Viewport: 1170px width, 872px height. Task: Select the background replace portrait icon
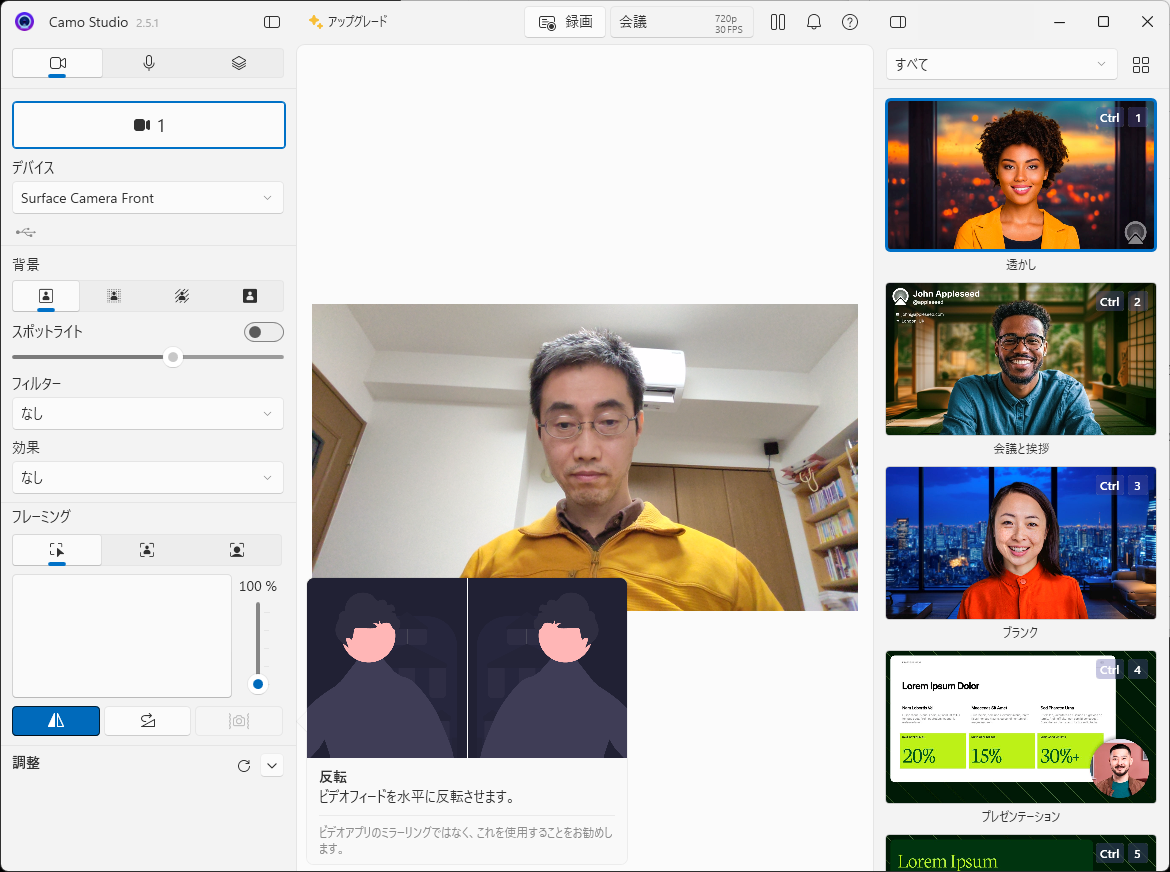250,296
